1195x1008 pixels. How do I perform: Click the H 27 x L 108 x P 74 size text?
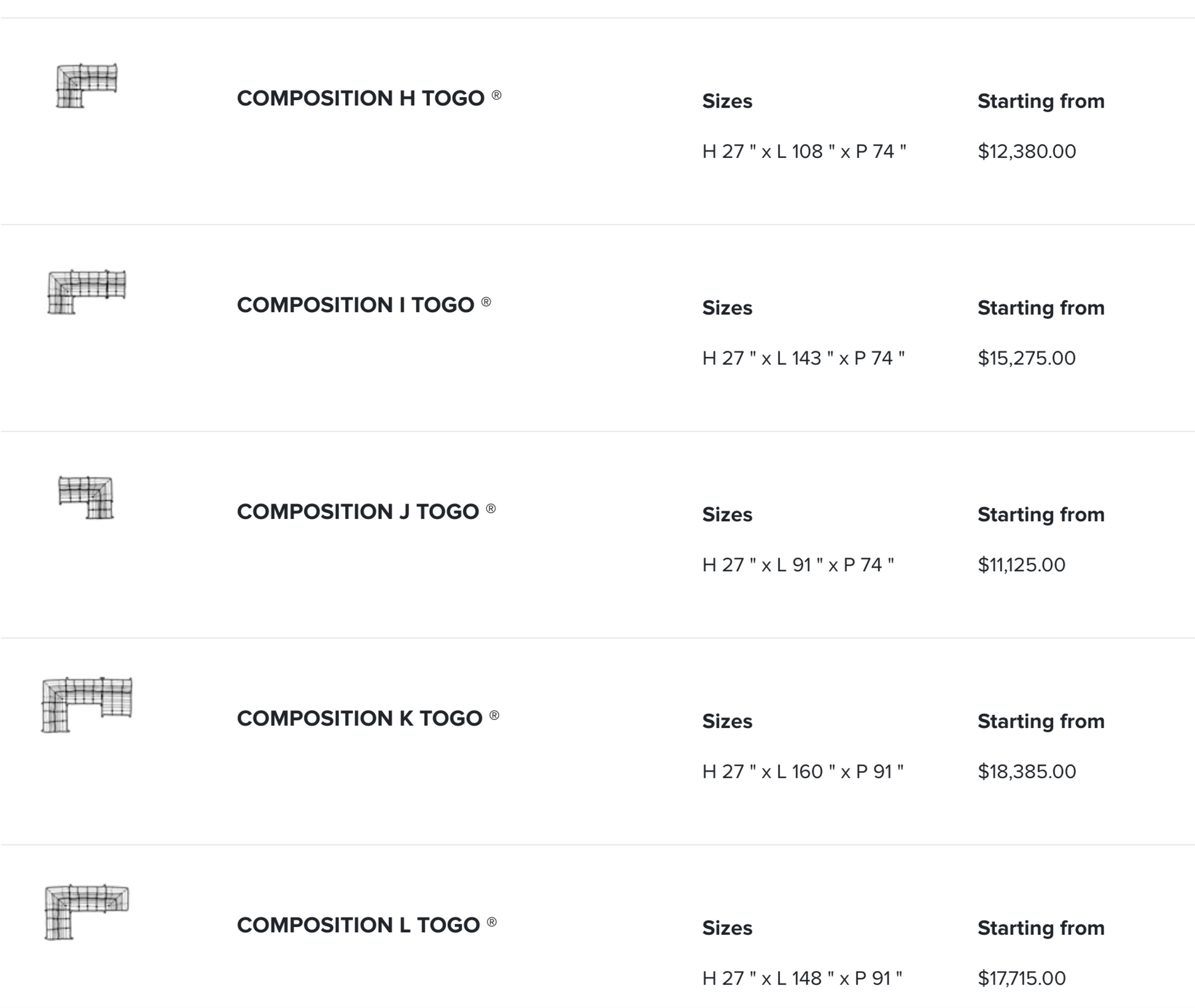coord(804,152)
